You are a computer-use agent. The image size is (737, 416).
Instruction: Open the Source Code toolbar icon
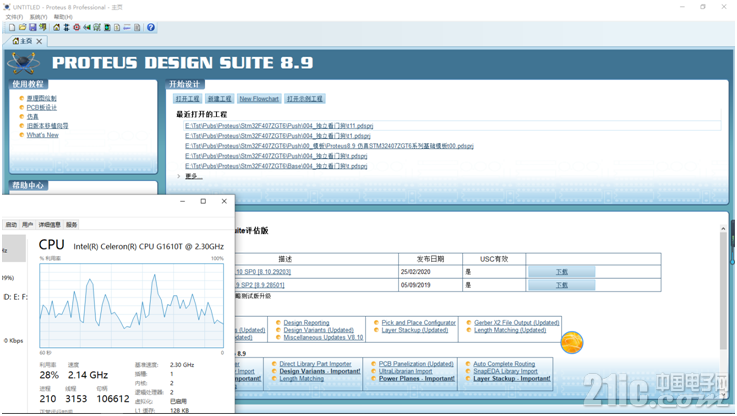coord(127,27)
